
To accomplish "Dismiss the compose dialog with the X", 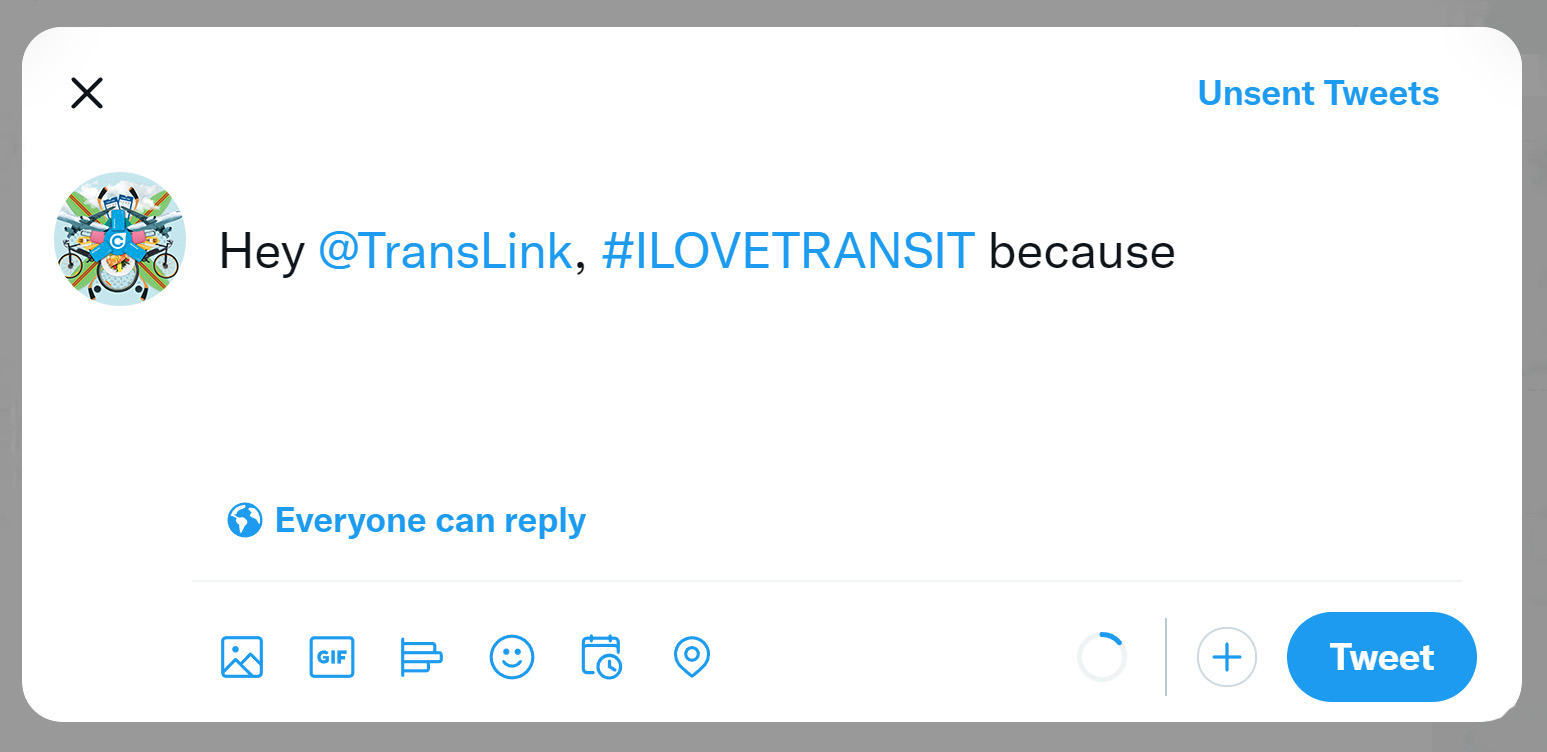I will point(86,92).
